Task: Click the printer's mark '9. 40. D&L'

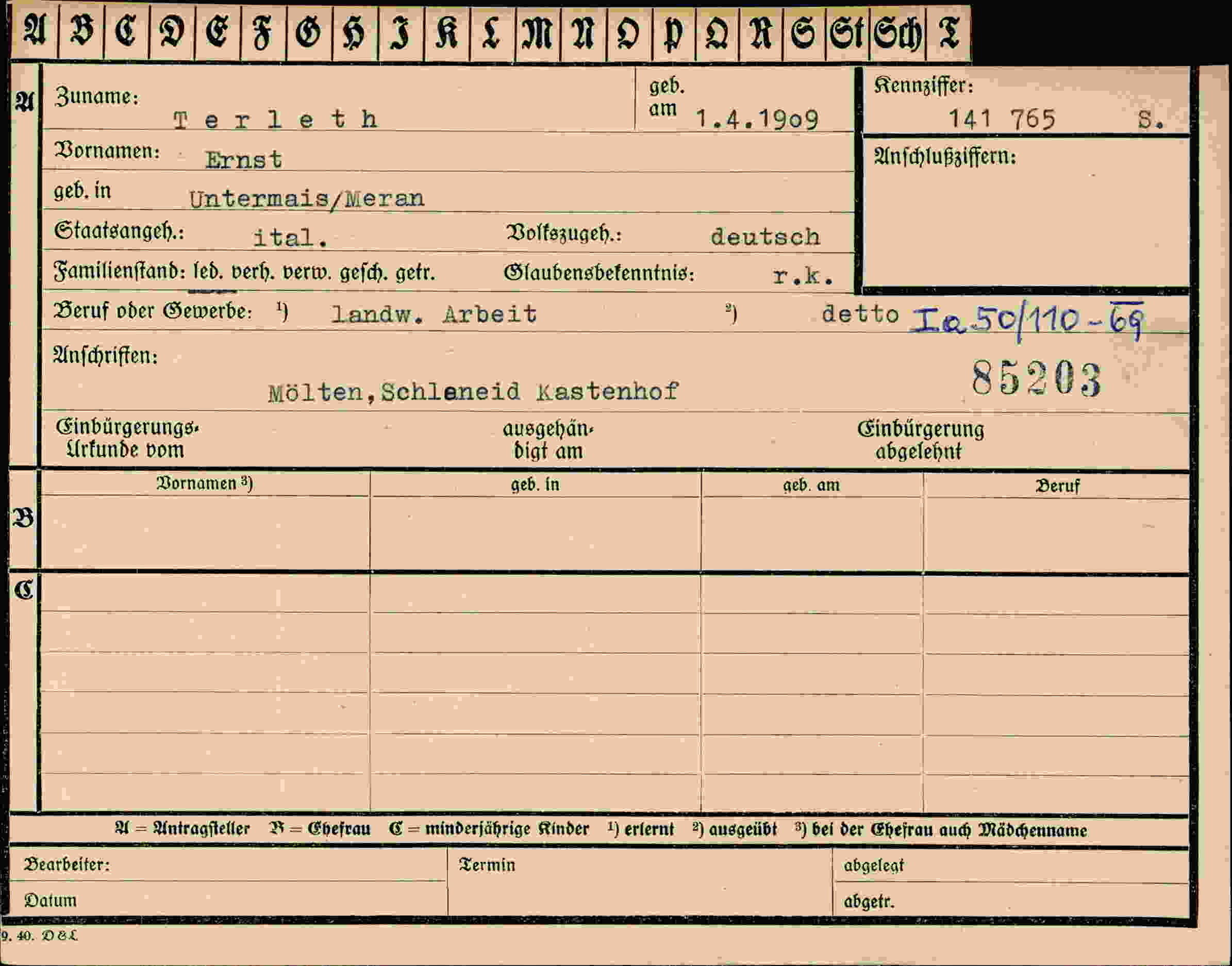Action: point(39,936)
